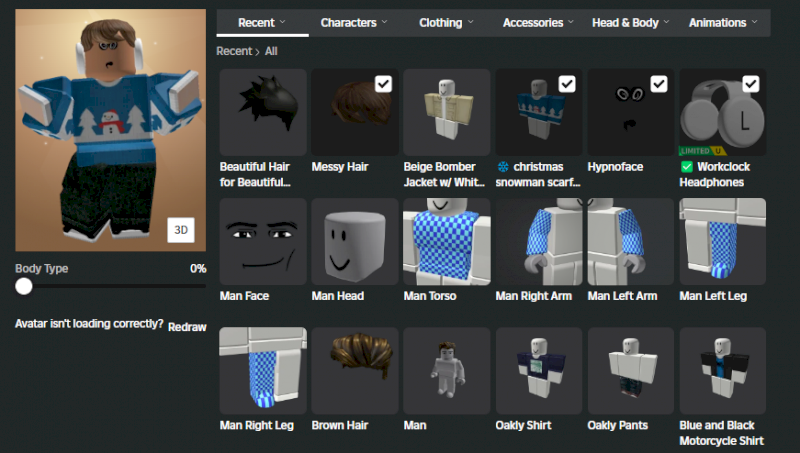Uncheck the Messy Hair equipped checkbox

coord(383,84)
